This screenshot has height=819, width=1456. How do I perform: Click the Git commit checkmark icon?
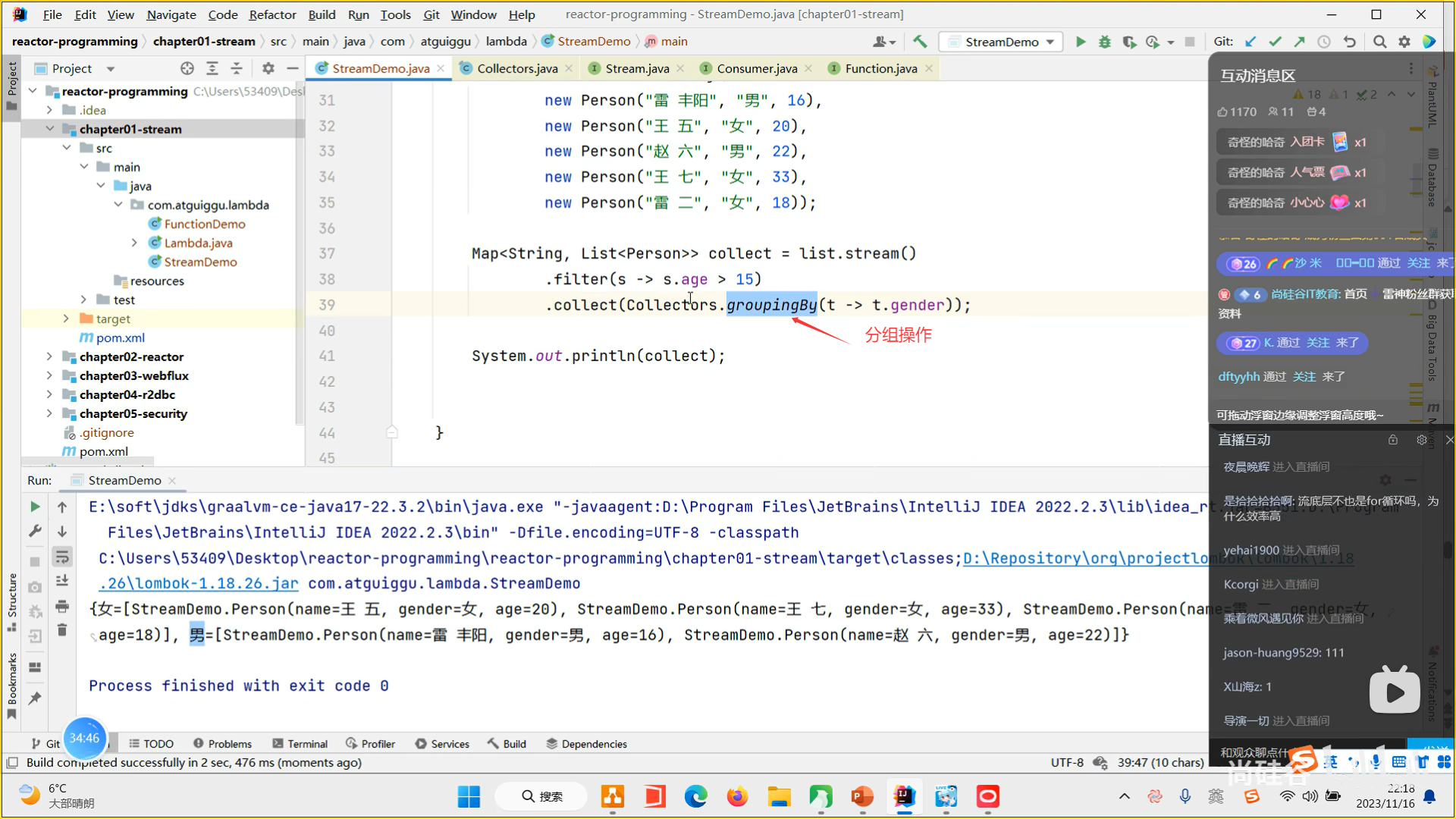tap(1276, 42)
